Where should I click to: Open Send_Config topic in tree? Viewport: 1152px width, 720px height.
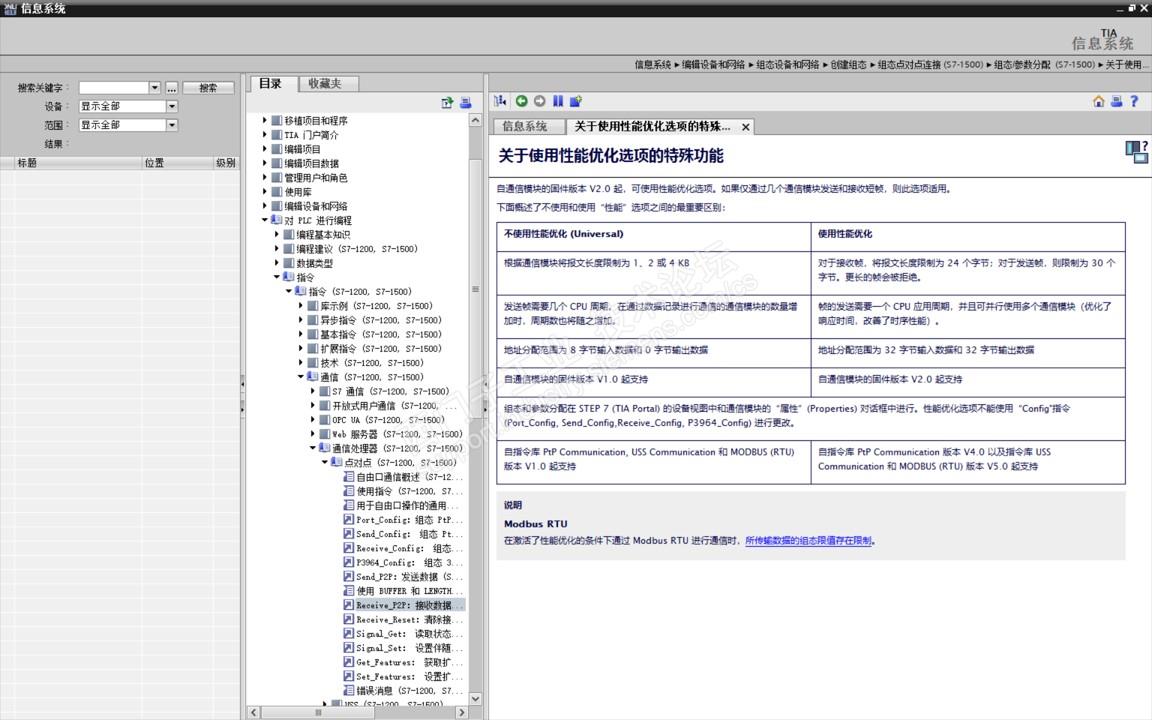pyautogui.click(x=405, y=534)
